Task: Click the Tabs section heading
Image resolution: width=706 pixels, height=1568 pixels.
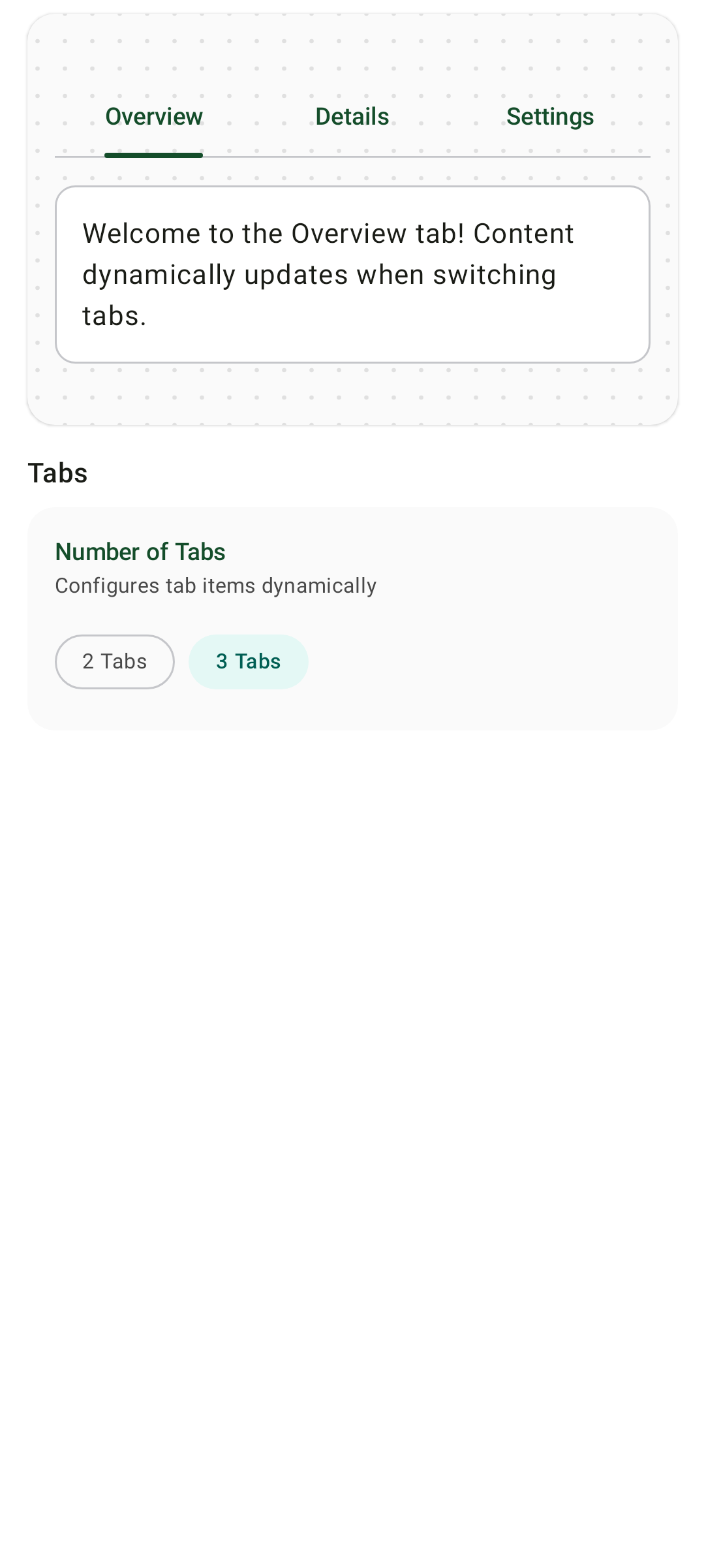Action: (x=57, y=473)
